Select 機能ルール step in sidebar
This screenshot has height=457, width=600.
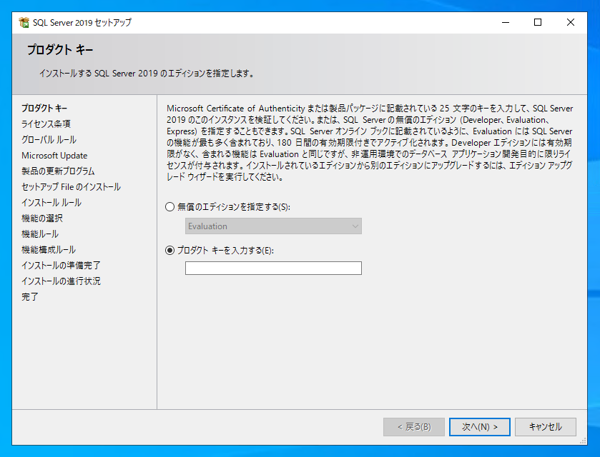40,234
